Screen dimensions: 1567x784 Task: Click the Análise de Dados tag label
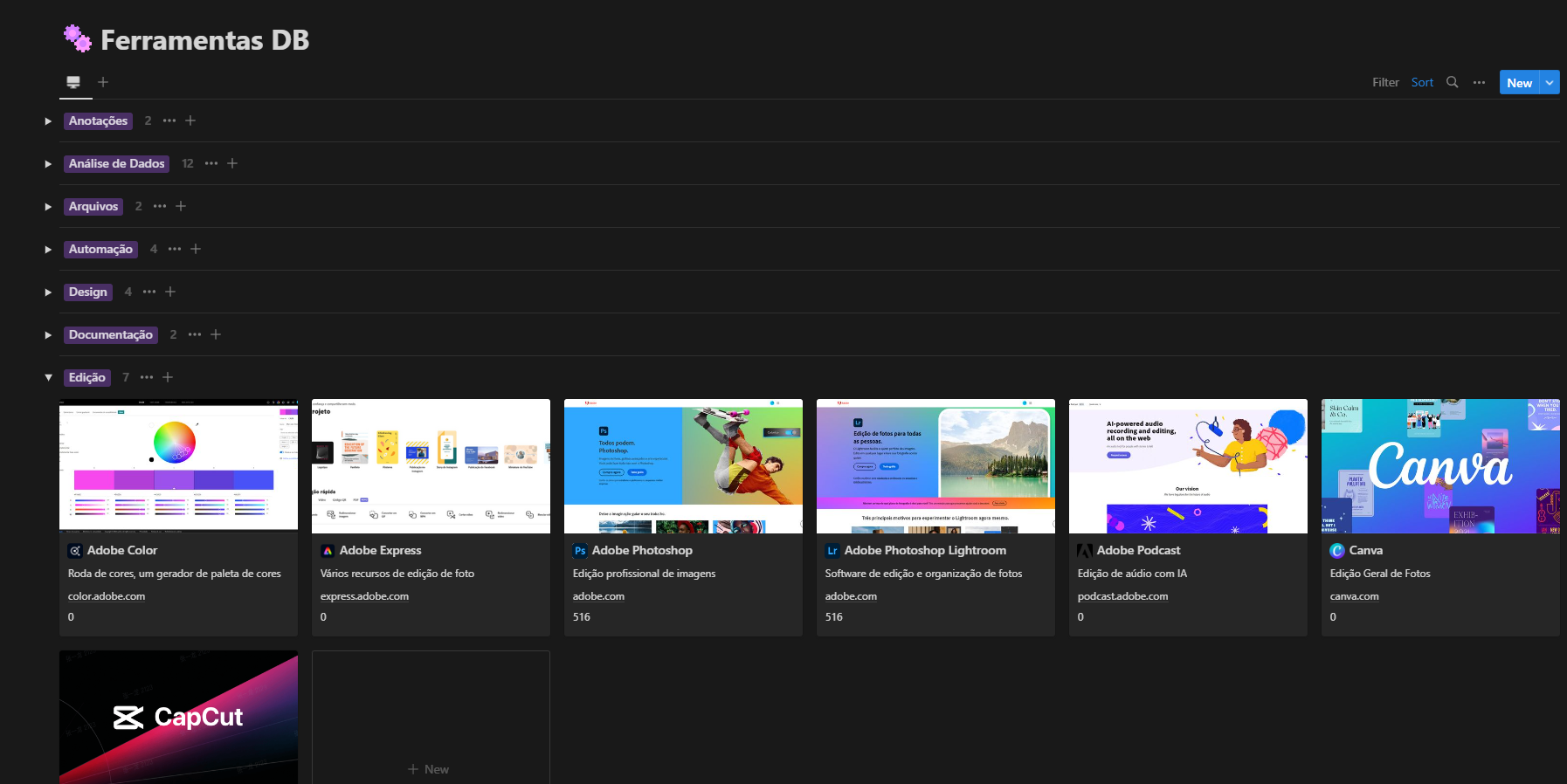click(x=117, y=163)
